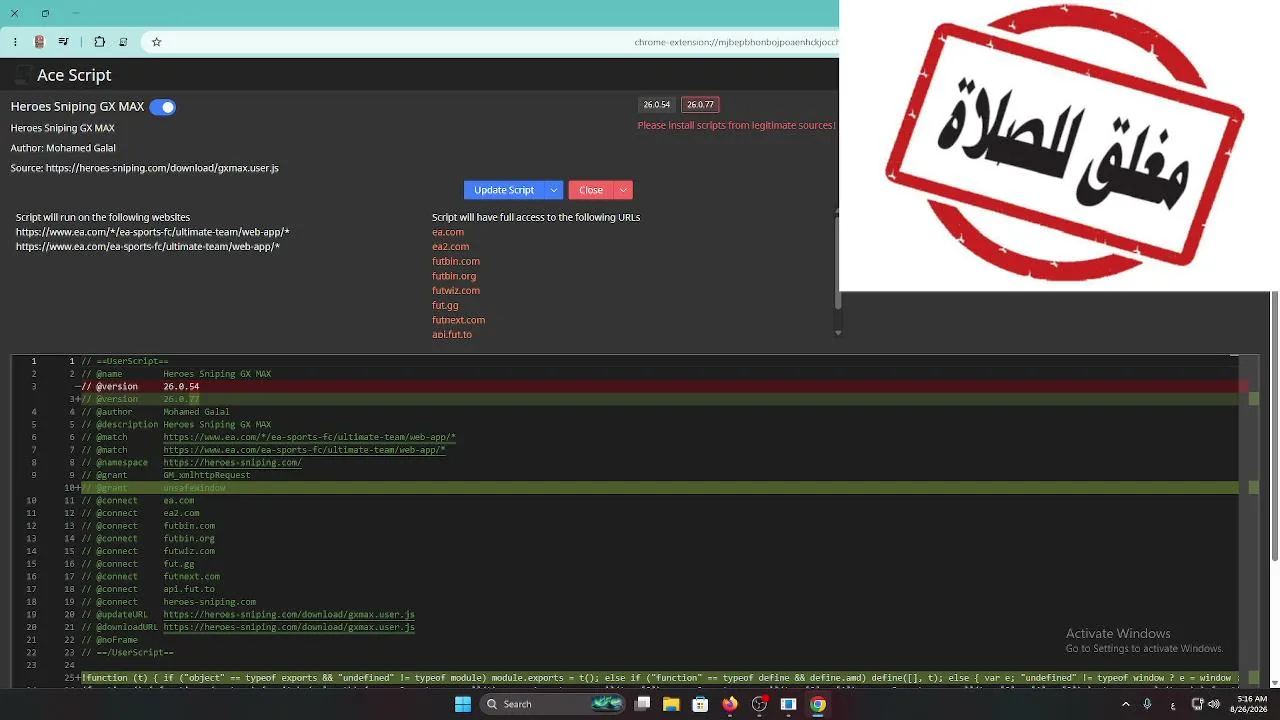This screenshot has height=720, width=1280.
Task: Open Task View on the taskbar
Action: click(x=643, y=704)
